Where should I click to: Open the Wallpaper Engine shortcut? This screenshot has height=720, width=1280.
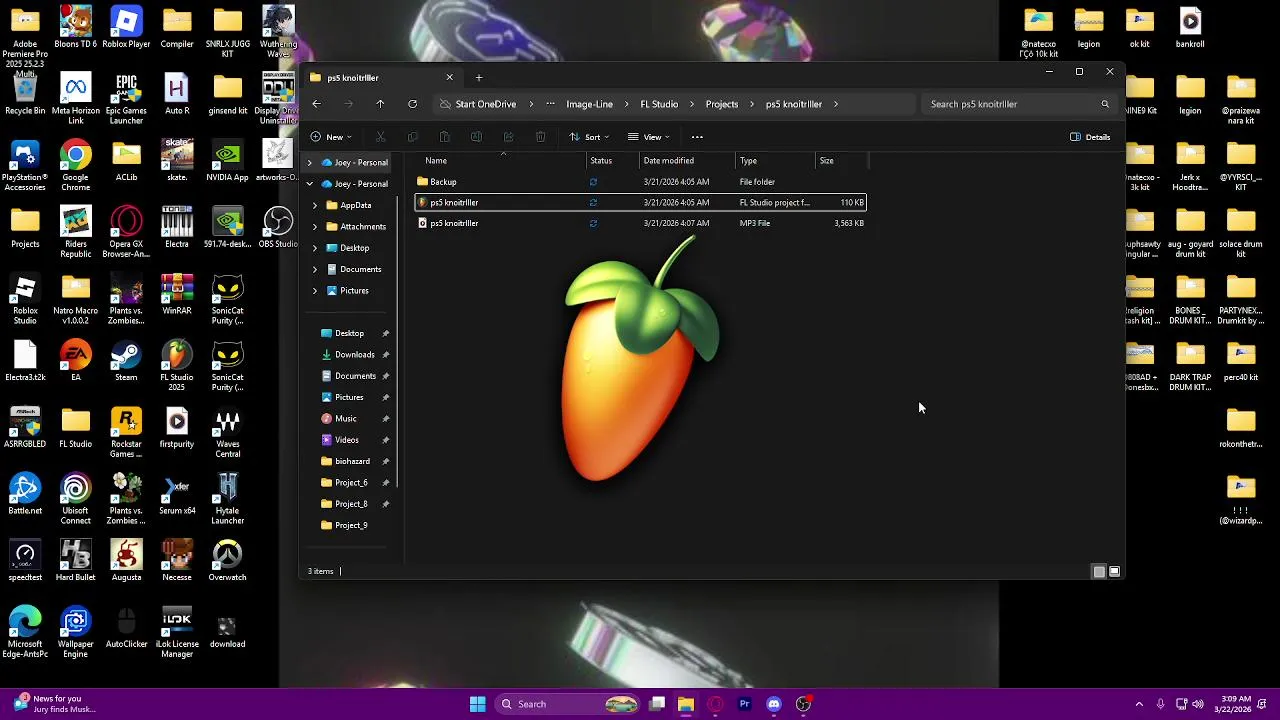[x=75, y=632]
